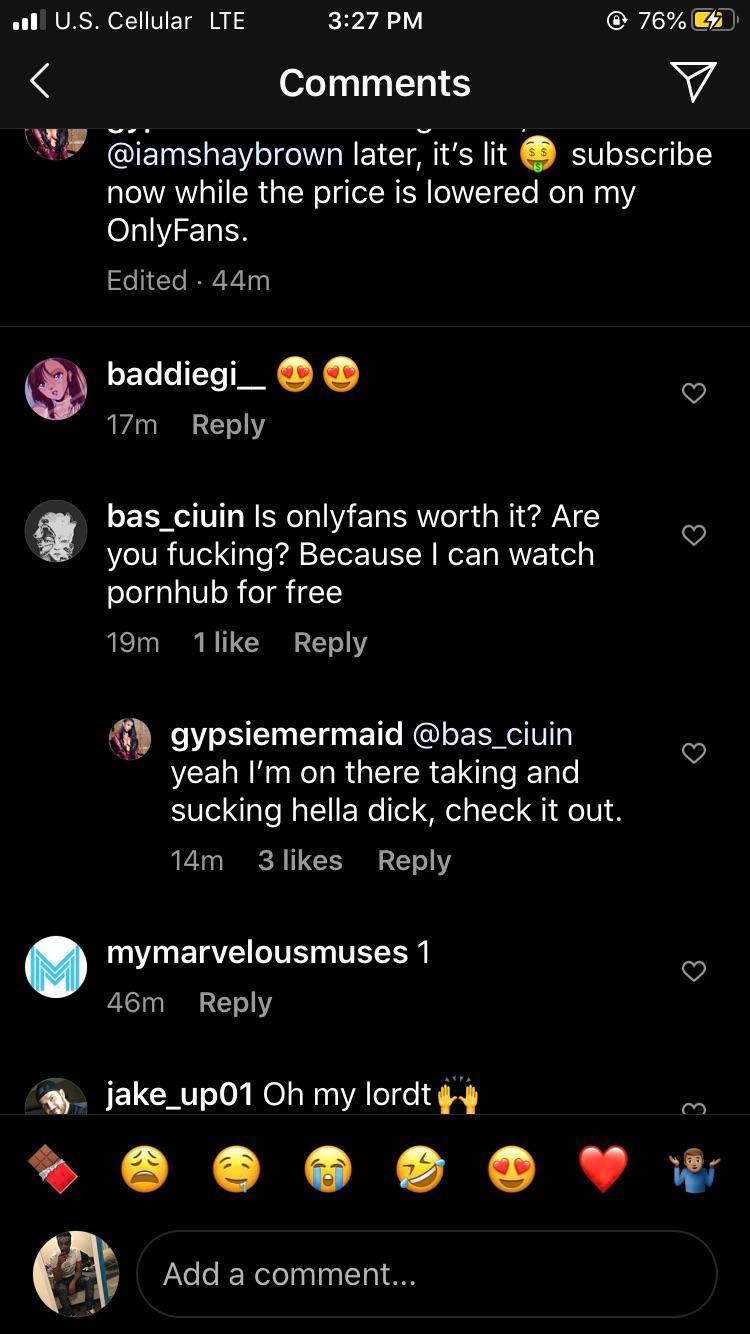This screenshot has width=750, height=1334.
Task: Like baddiegi__'s comment with heart
Action: pos(693,393)
